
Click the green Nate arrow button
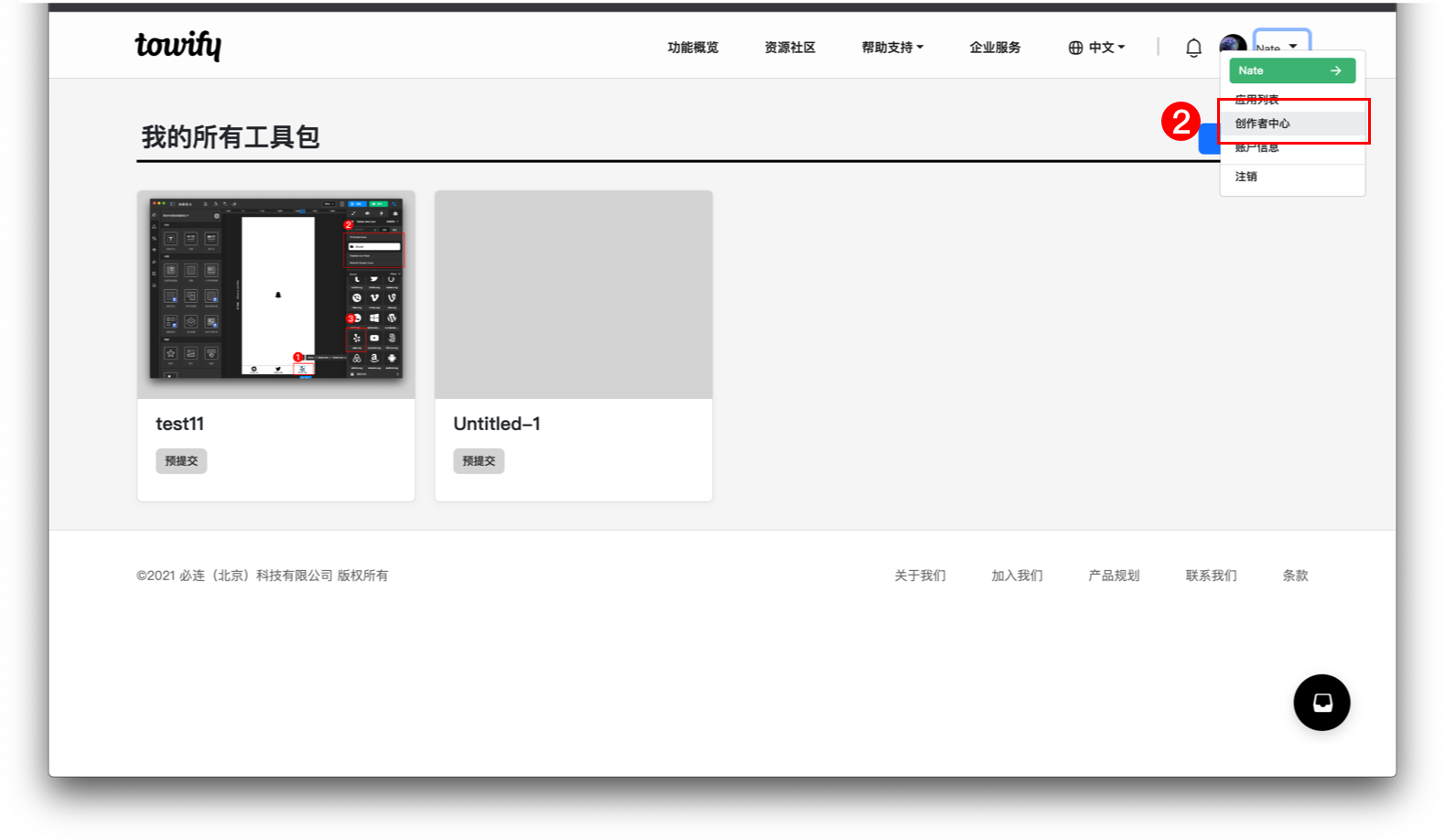pyautogui.click(x=1292, y=70)
